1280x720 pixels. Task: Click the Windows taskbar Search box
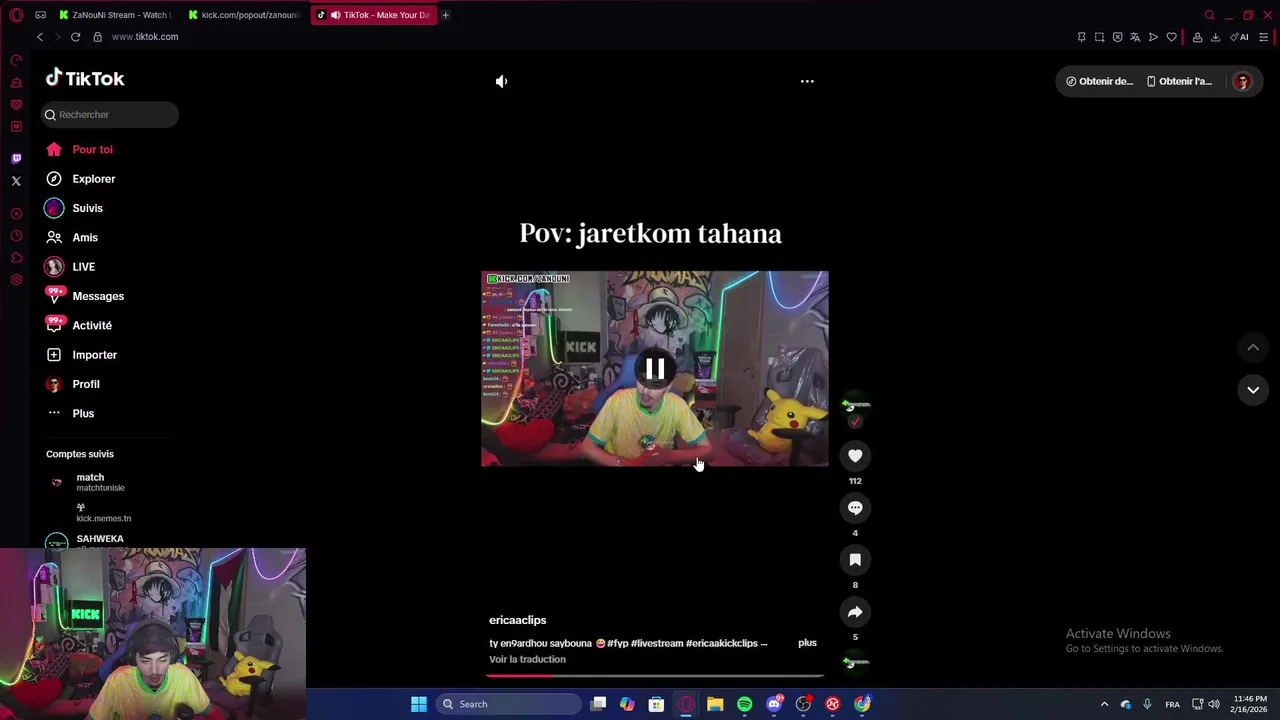pyautogui.click(x=509, y=704)
